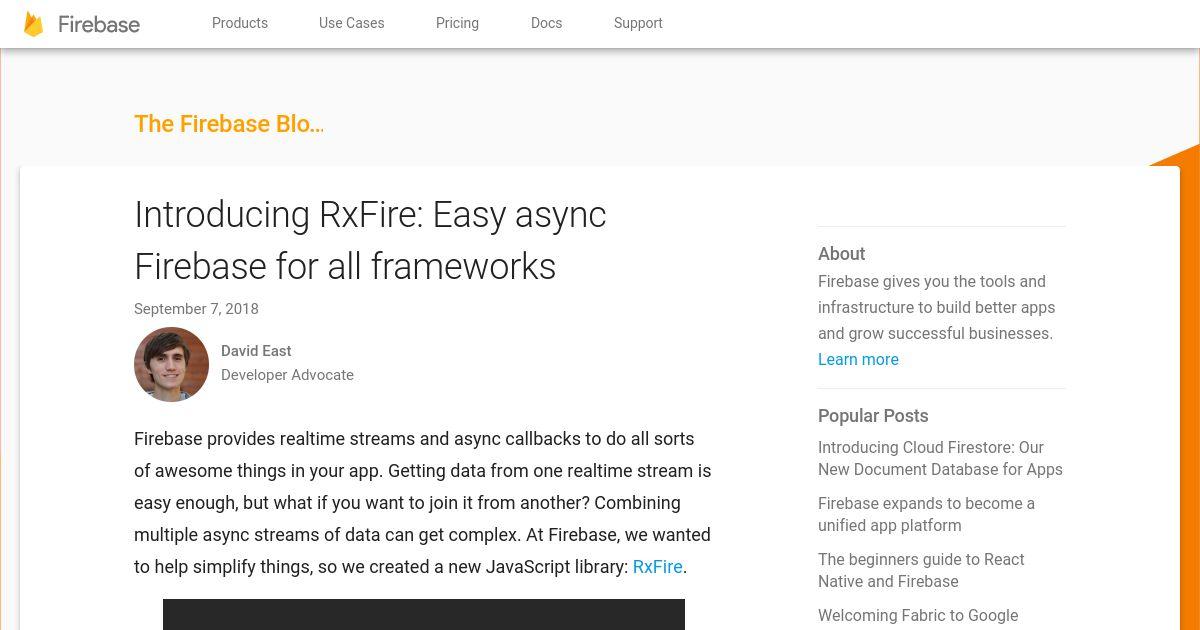Open the Products menu

coord(240,23)
